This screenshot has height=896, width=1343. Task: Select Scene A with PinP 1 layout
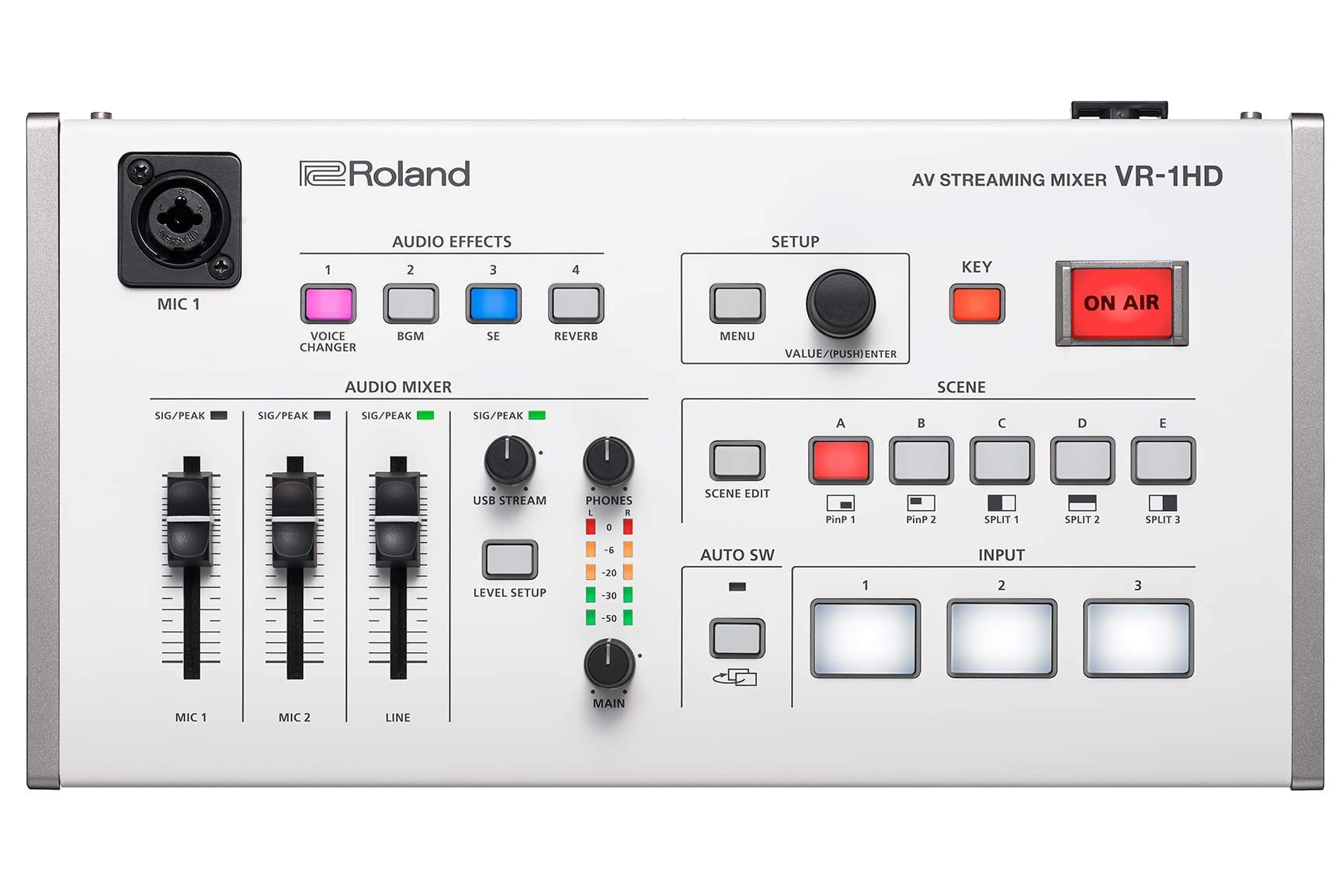click(843, 460)
